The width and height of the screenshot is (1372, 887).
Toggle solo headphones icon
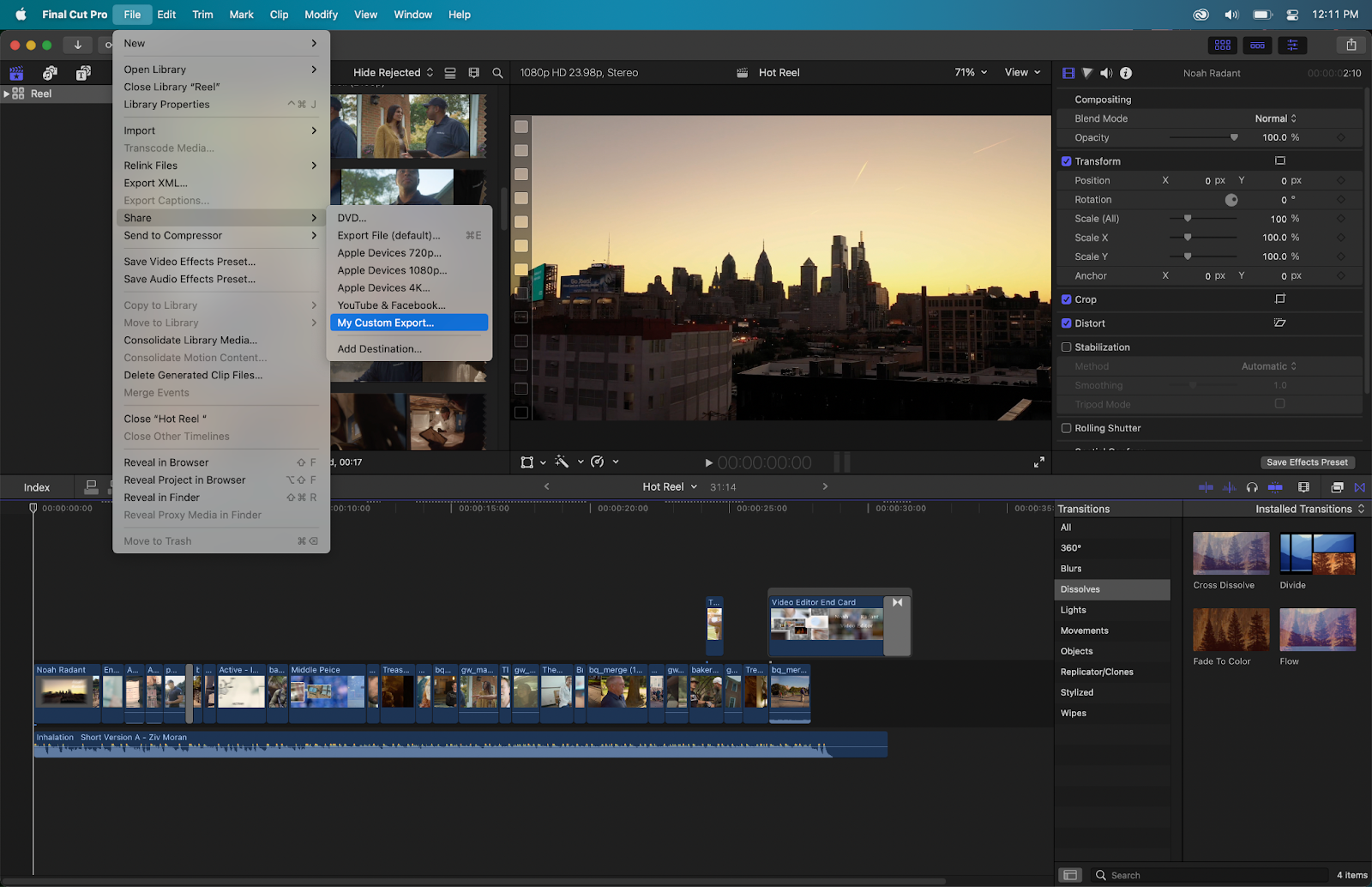[1252, 487]
